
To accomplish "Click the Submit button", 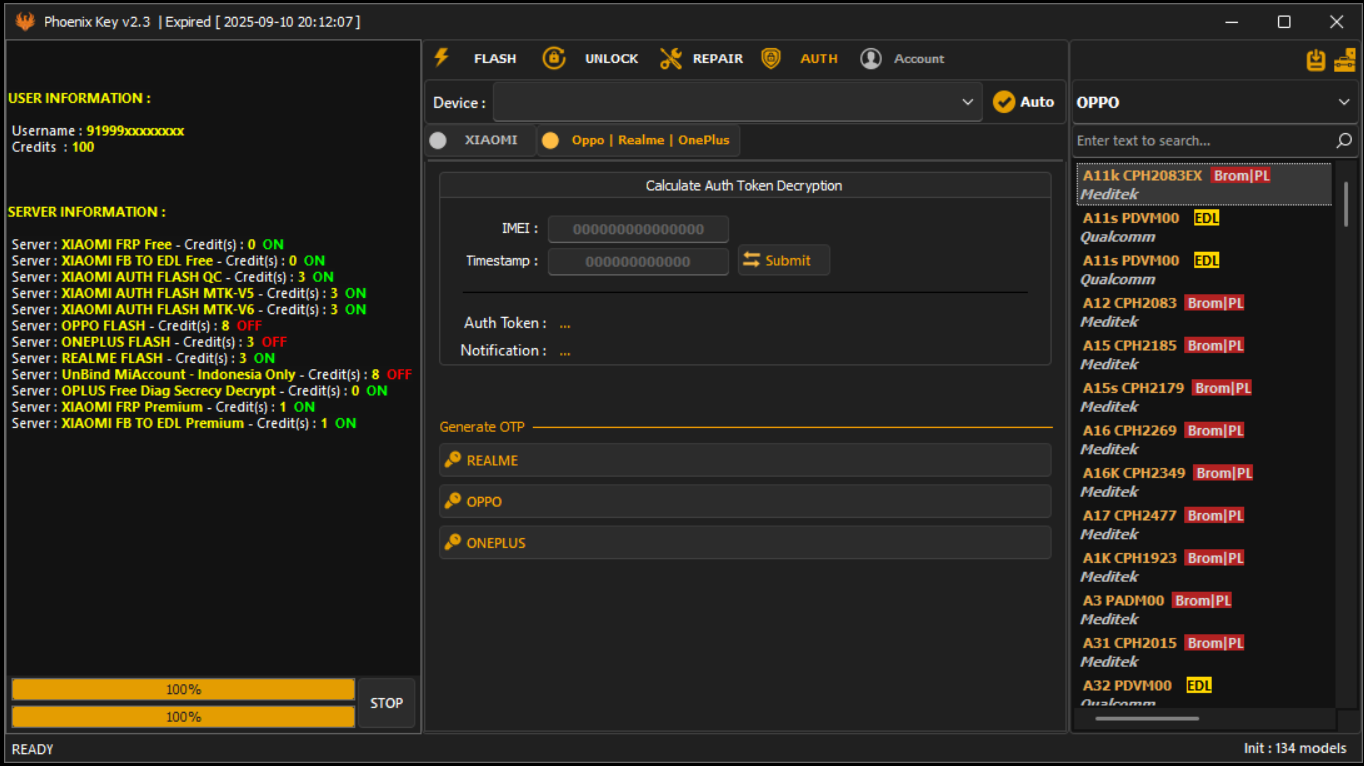I will coord(784,260).
